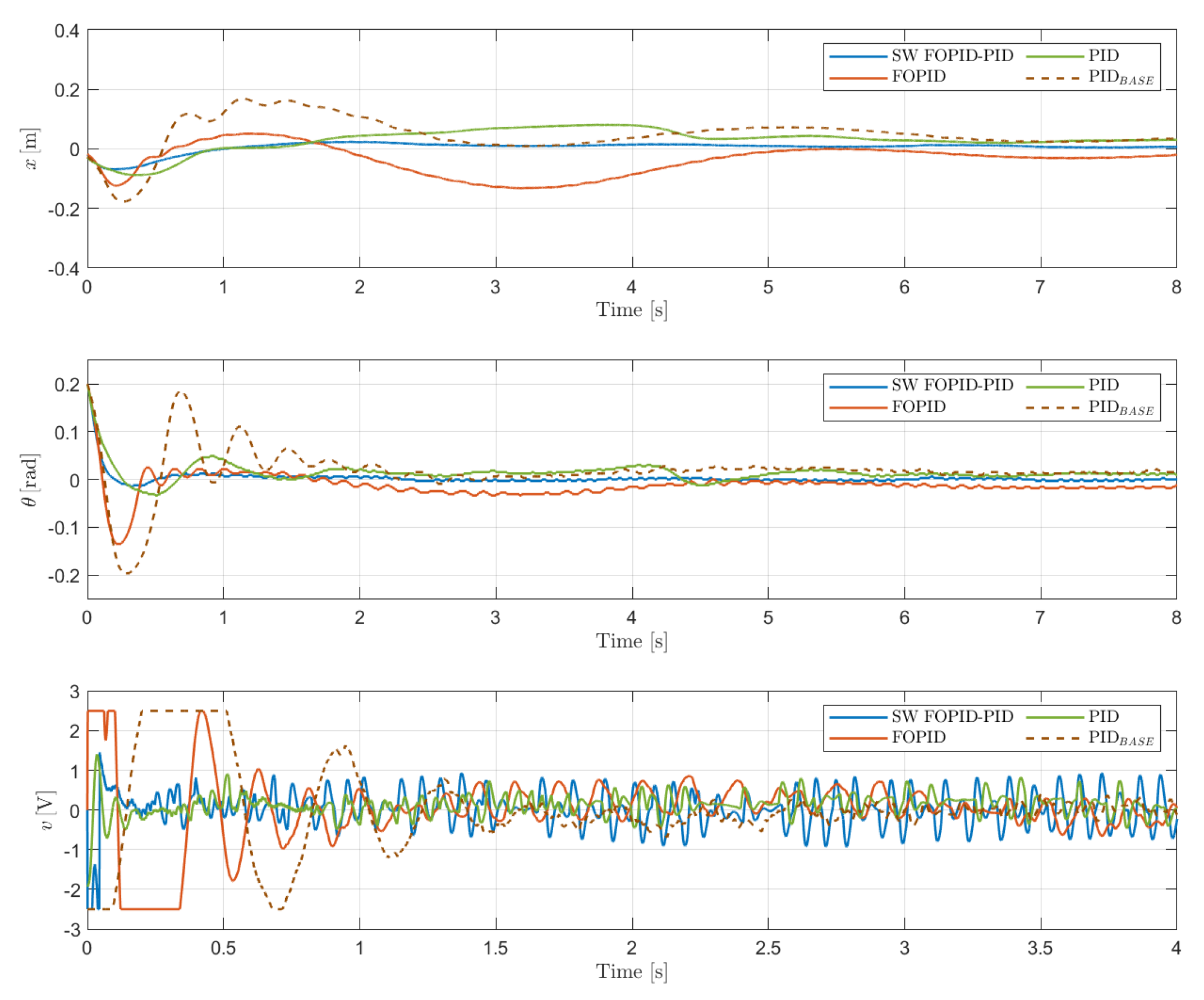1204x1000 pixels.
Task: Click green PID legend line in top plot
Action: pos(1054,56)
